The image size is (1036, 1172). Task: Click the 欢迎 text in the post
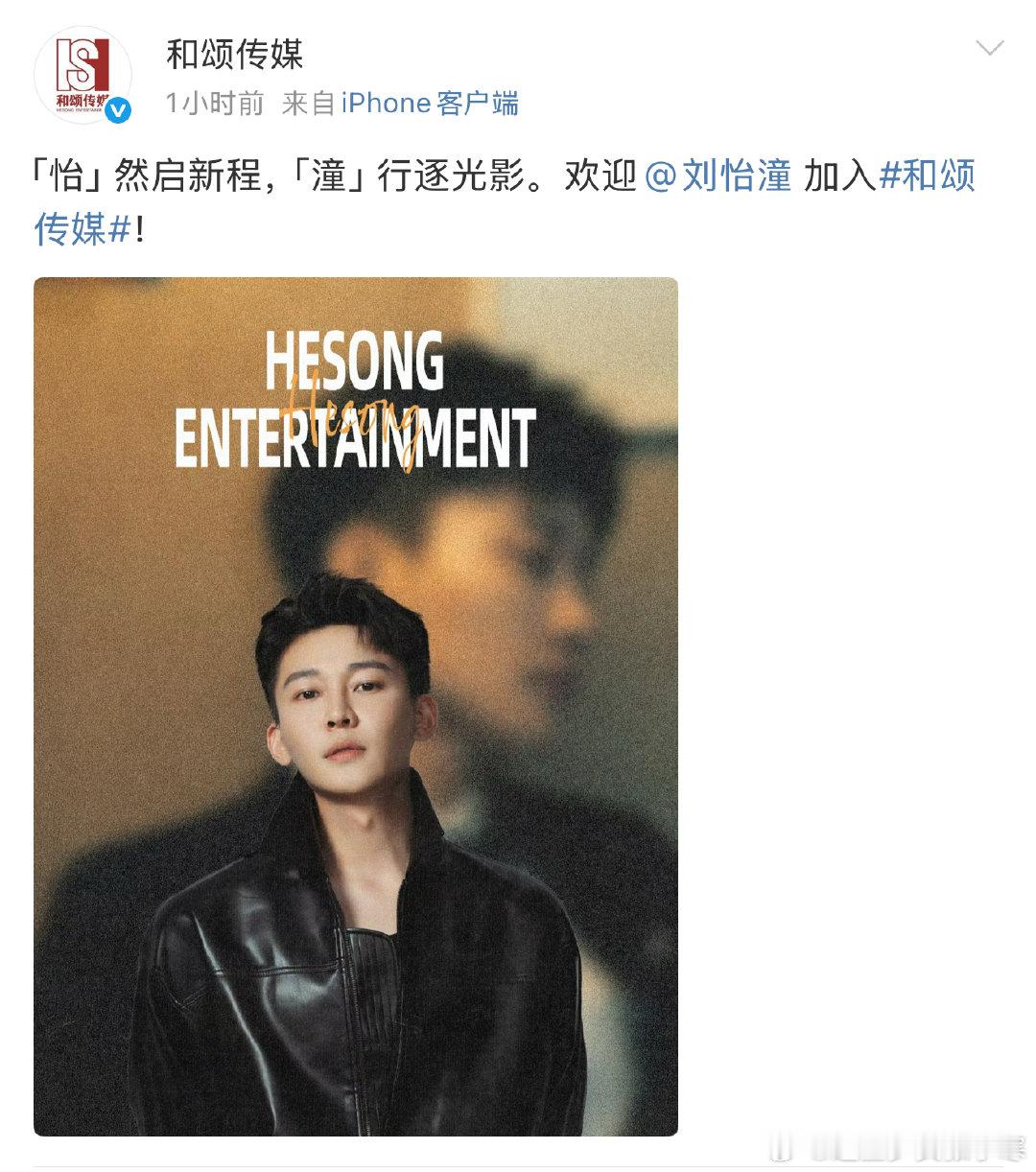tap(600, 176)
